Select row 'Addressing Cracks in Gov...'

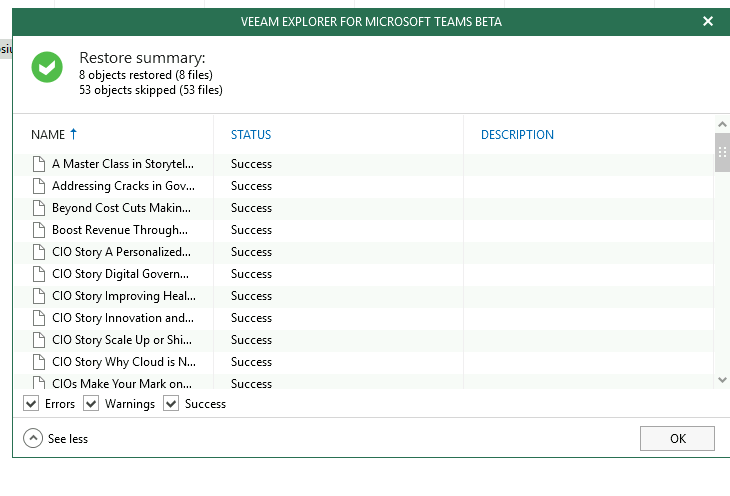point(363,186)
